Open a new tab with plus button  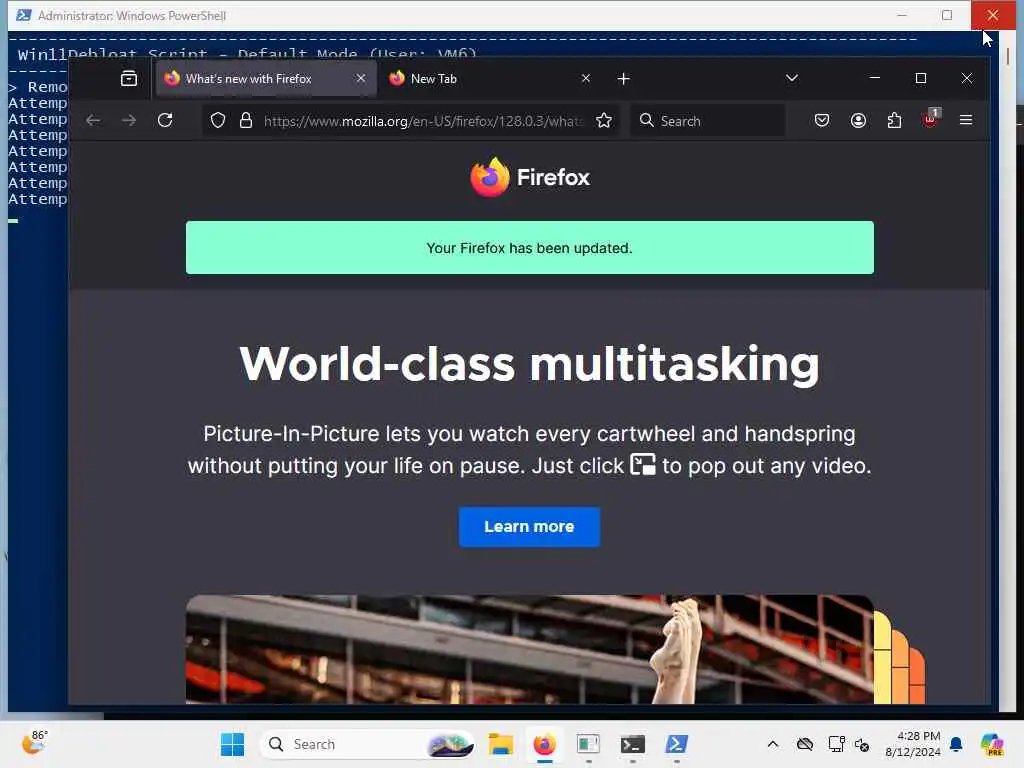tap(623, 79)
